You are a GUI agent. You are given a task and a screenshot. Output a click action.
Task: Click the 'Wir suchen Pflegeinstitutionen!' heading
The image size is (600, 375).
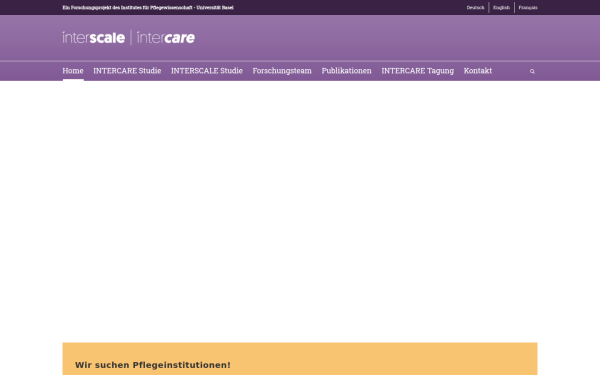pos(153,365)
